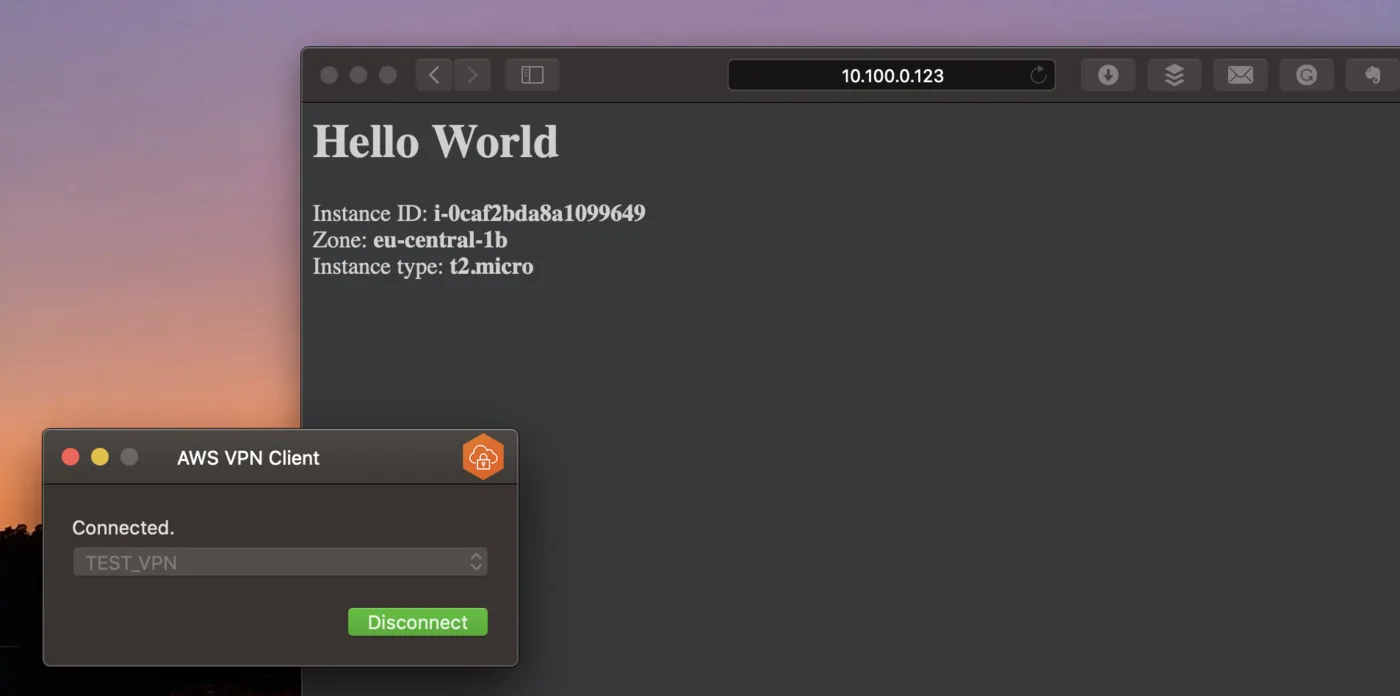Viewport: 1400px width, 696px height.
Task: Open the Evernote elephant extension icon
Action: tap(1372, 75)
